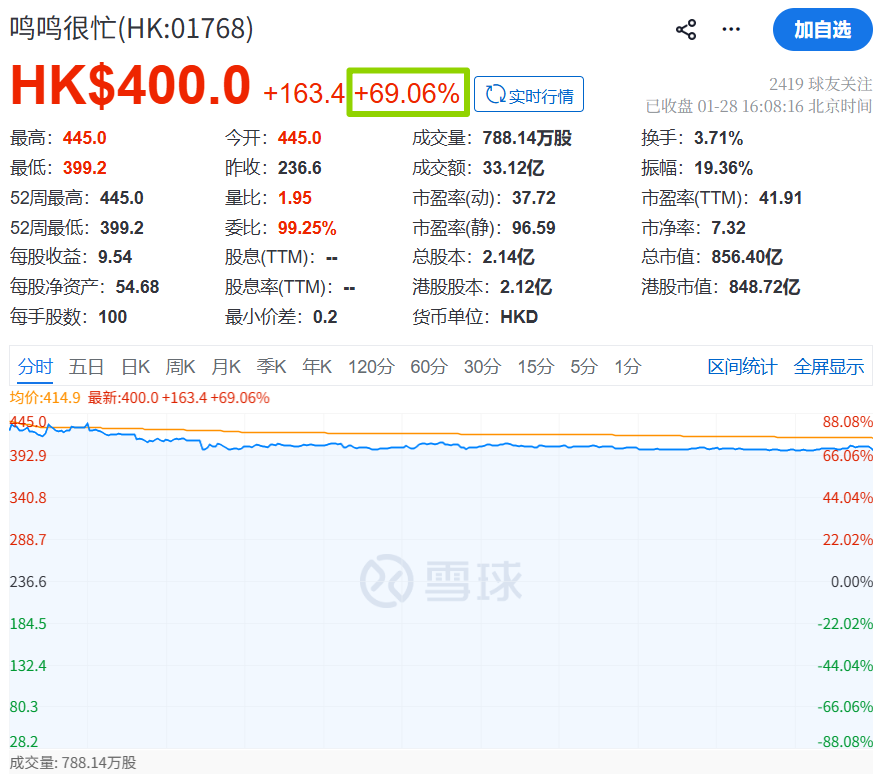Switch to the 15分 interval
The width and height of the screenshot is (885, 774).
point(535,367)
